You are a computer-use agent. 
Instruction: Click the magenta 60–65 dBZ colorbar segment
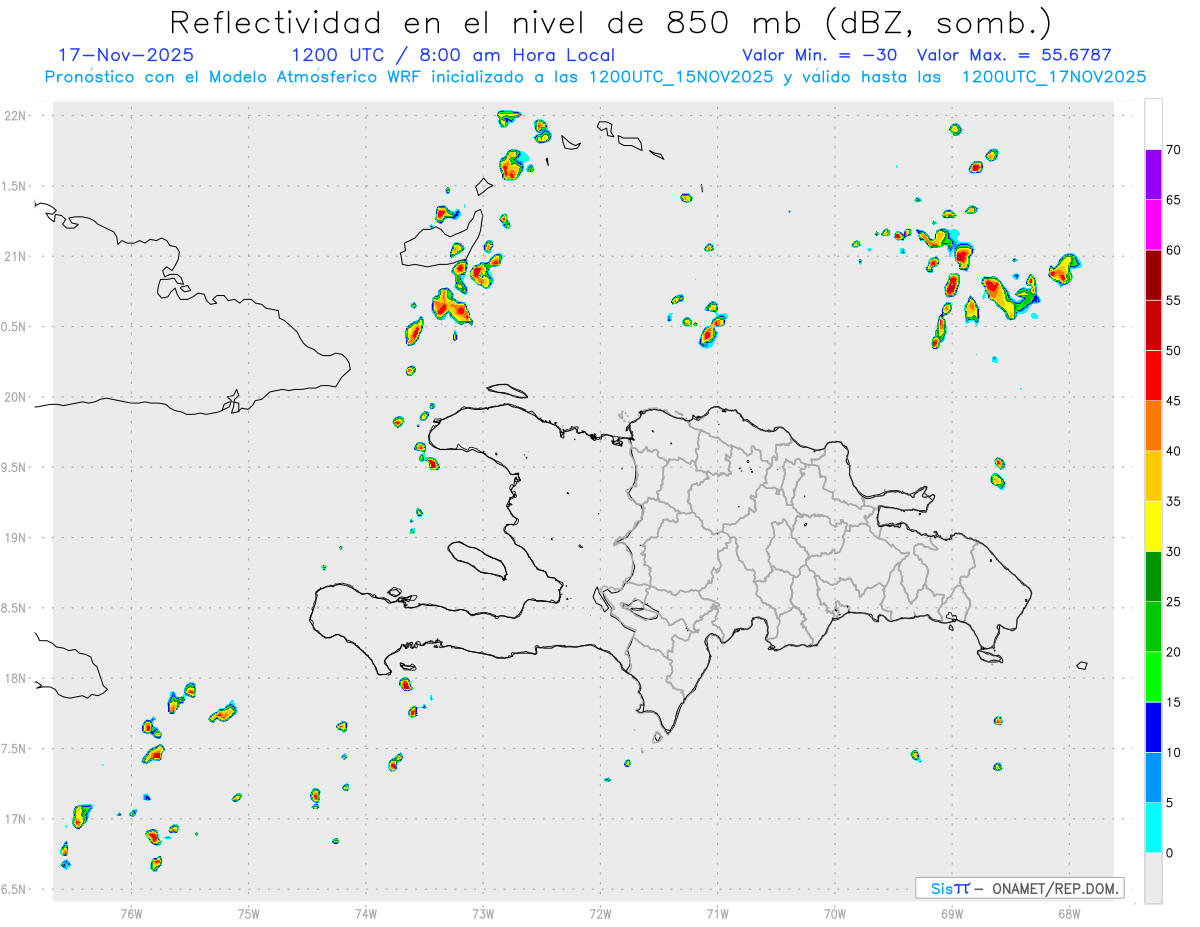pyautogui.click(x=1153, y=225)
